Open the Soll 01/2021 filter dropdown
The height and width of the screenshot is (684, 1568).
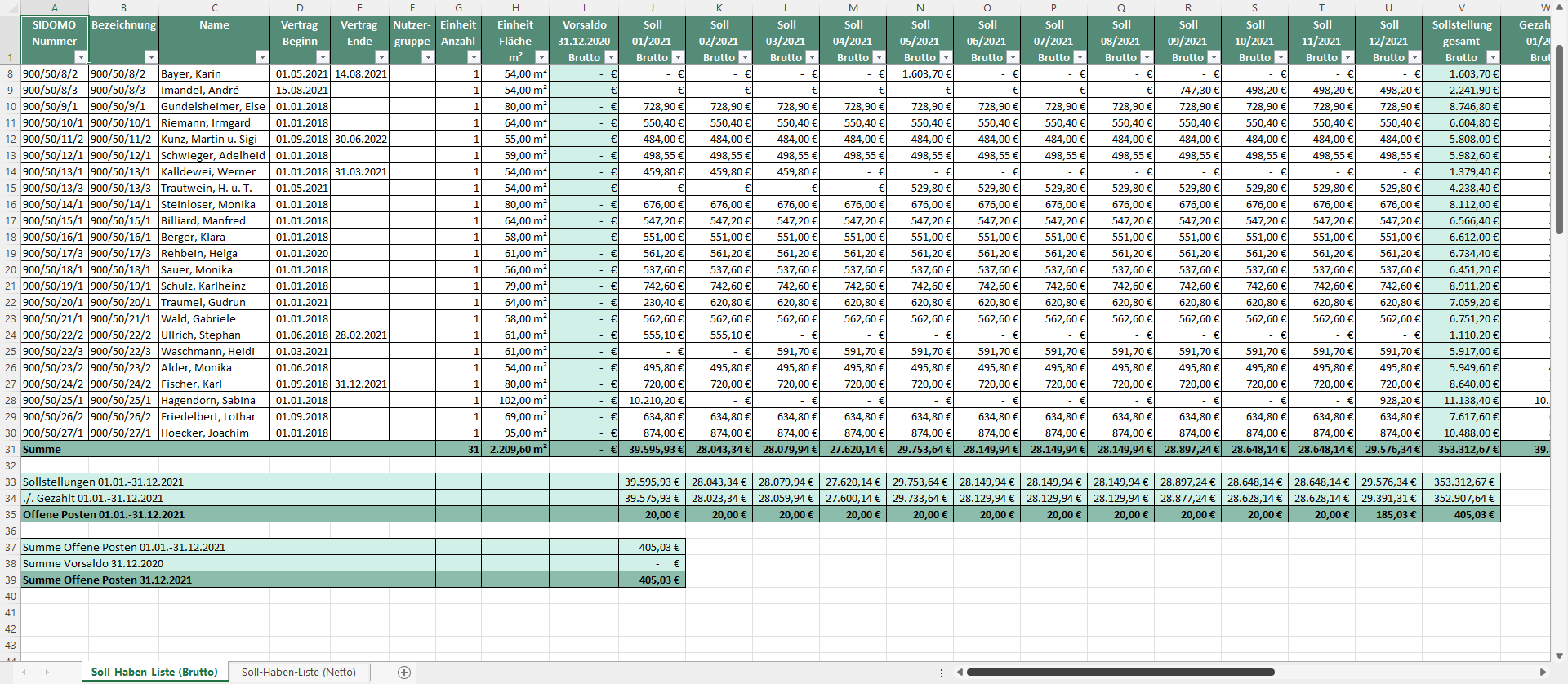click(678, 57)
